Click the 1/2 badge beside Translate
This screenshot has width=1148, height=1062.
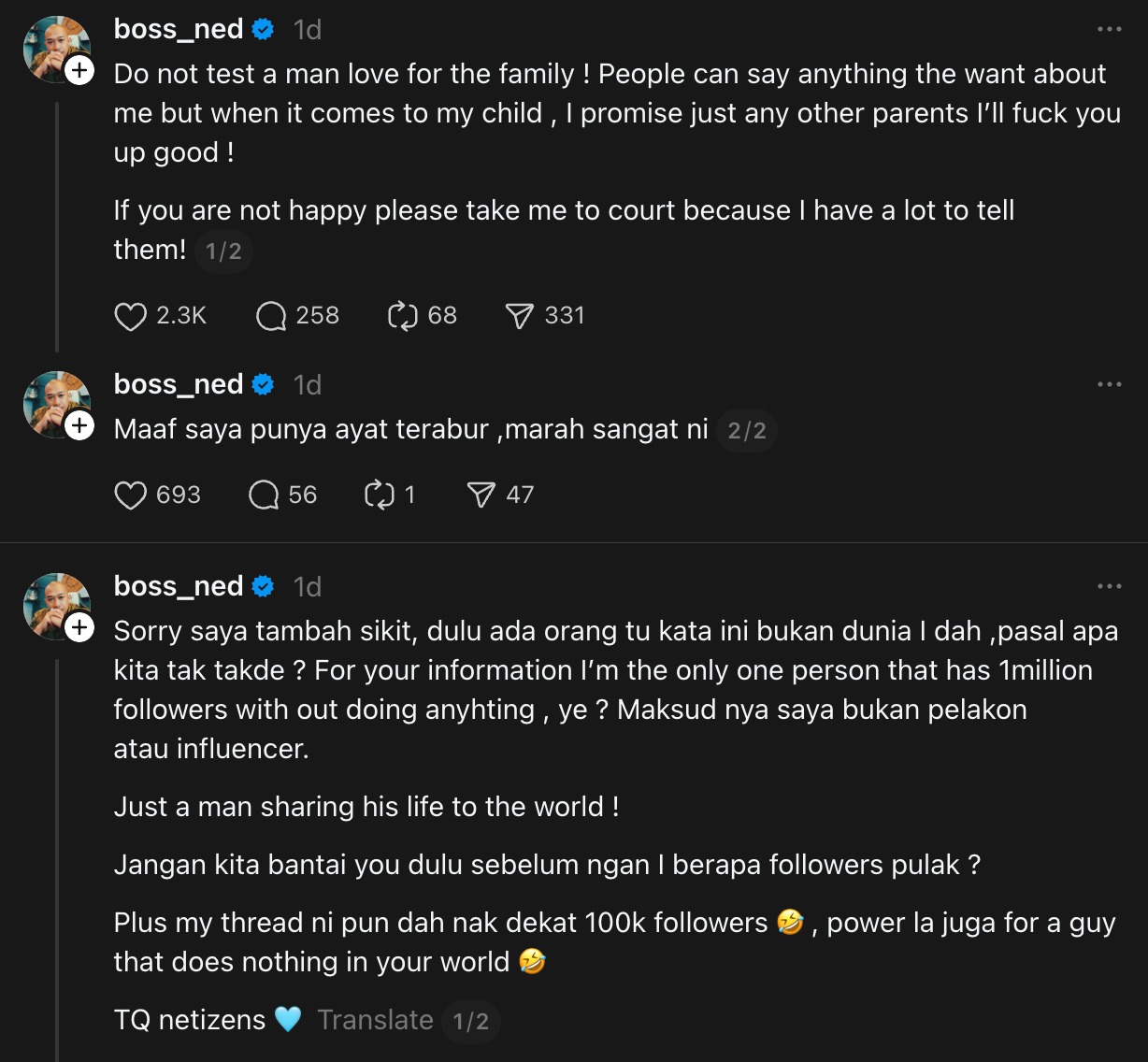(471, 1022)
